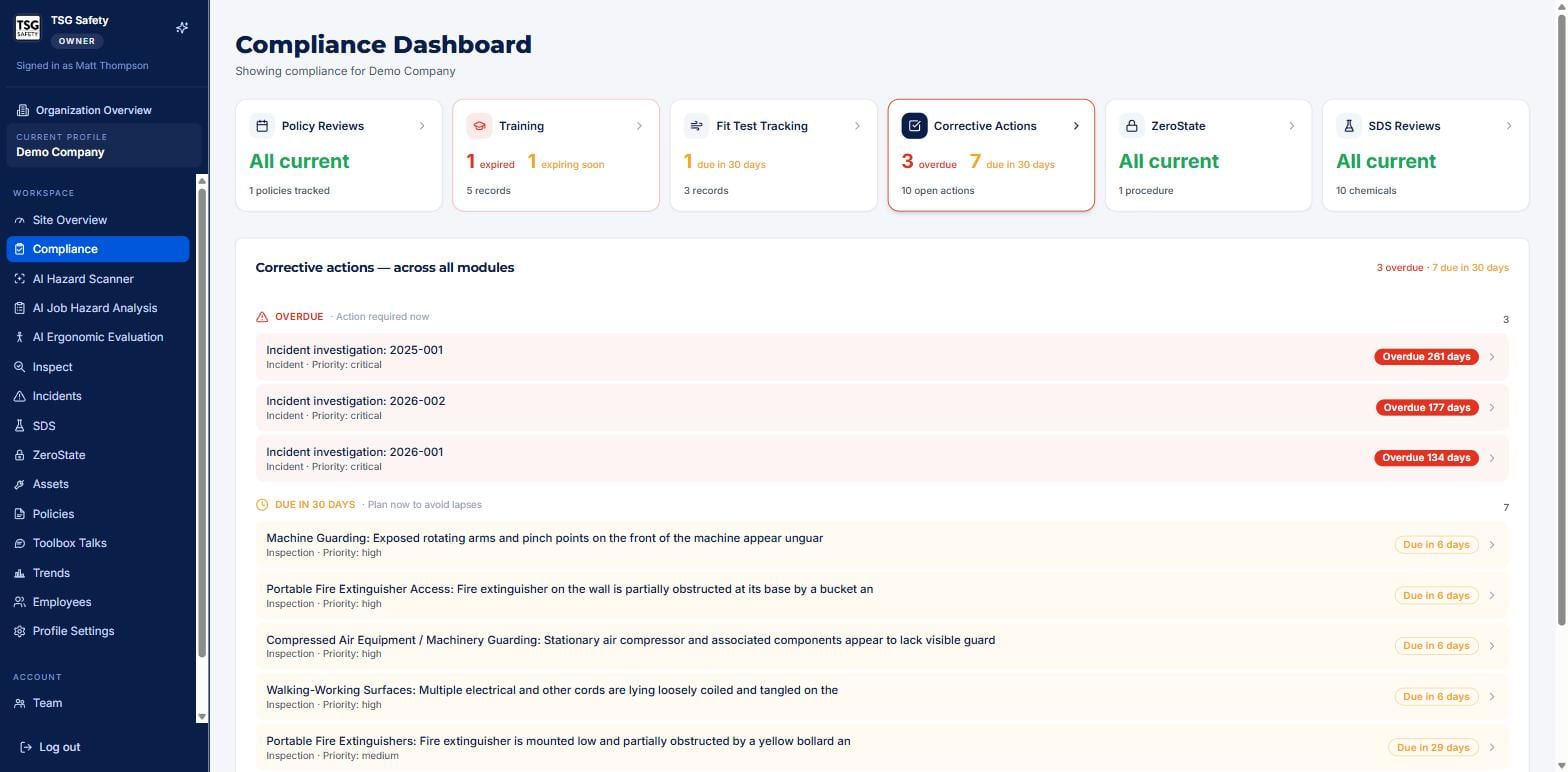The height and width of the screenshot is (772, 1568).
Task: Click the Log out text
Action: pos(60,747)
